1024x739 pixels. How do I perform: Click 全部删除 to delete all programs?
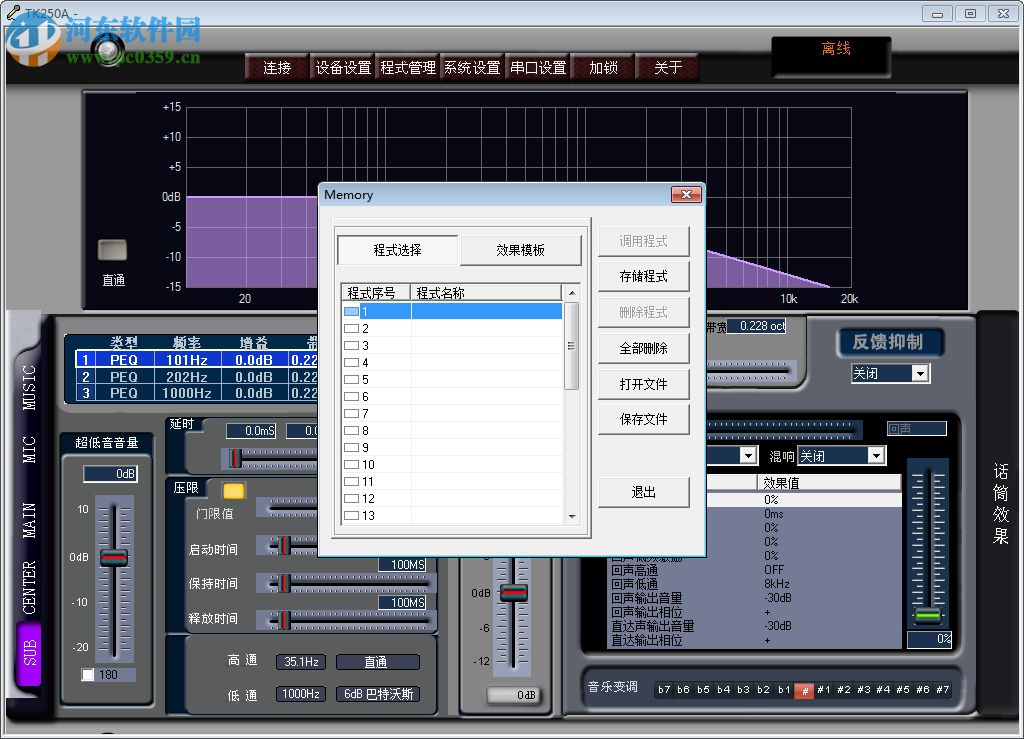(643, 347)
